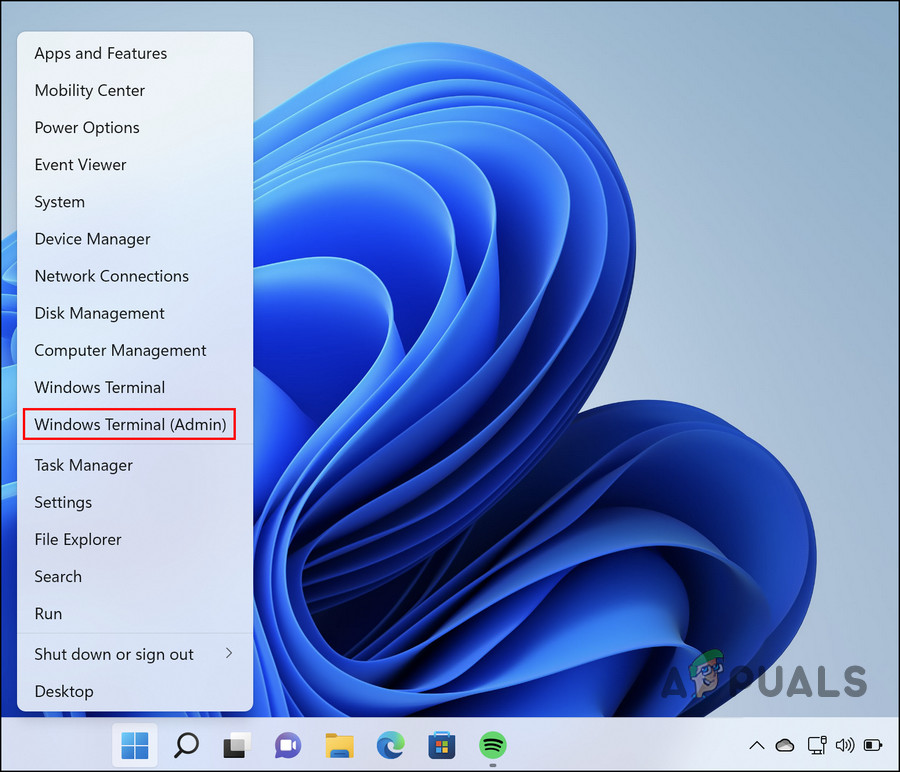Open the Microsoft Store

[x=441, y=745]
